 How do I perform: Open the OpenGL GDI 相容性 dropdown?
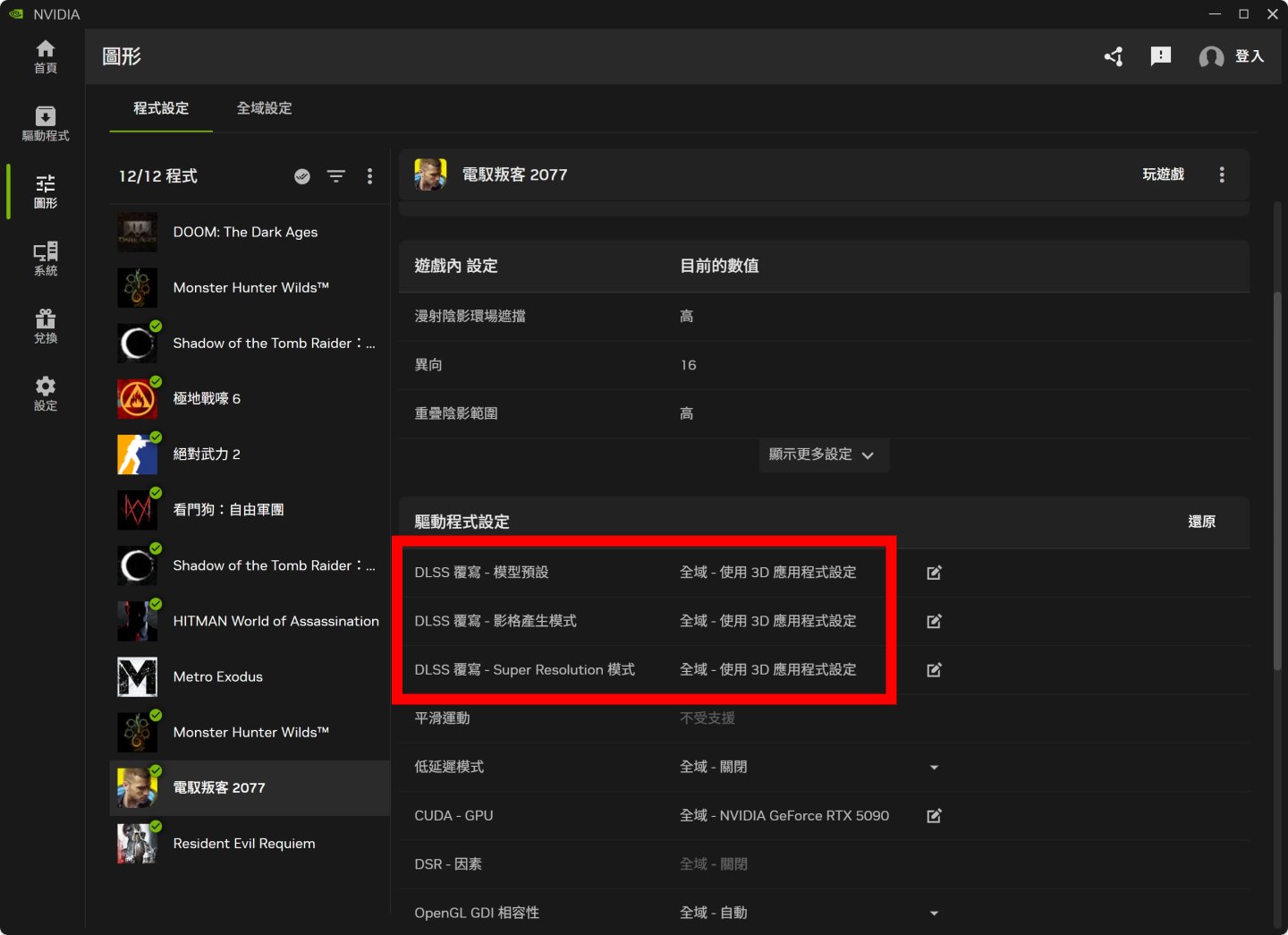934,912
